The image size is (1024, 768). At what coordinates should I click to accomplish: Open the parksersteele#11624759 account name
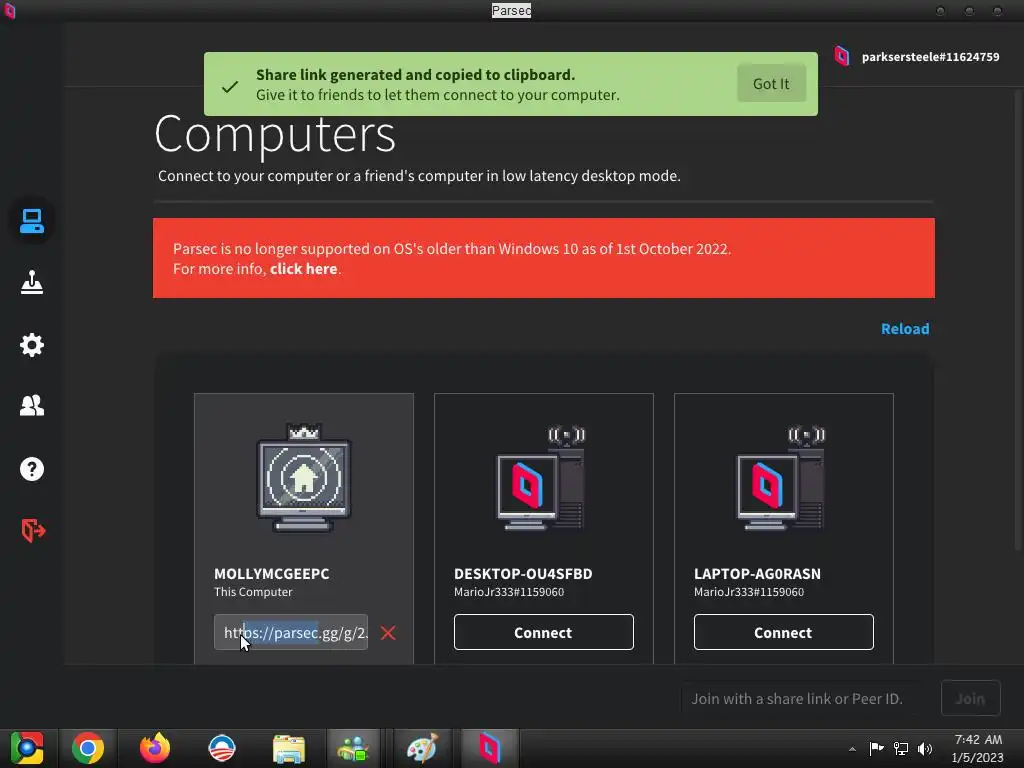click(x=931, y=57)
